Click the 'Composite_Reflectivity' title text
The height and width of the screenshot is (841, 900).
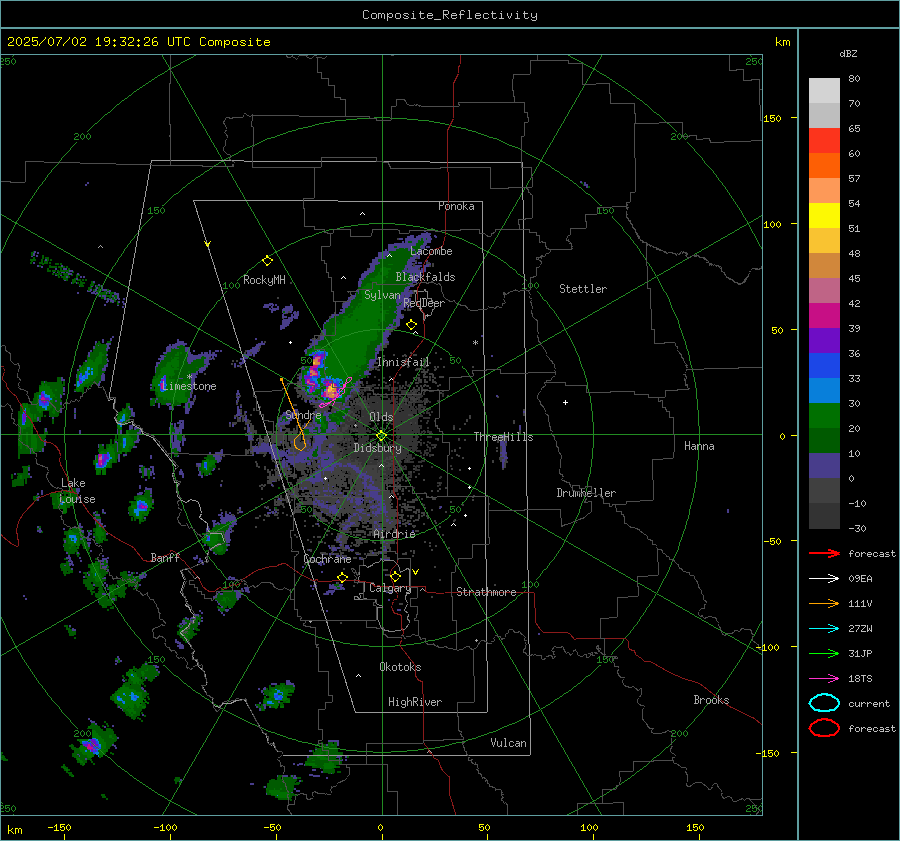point(450,15)
